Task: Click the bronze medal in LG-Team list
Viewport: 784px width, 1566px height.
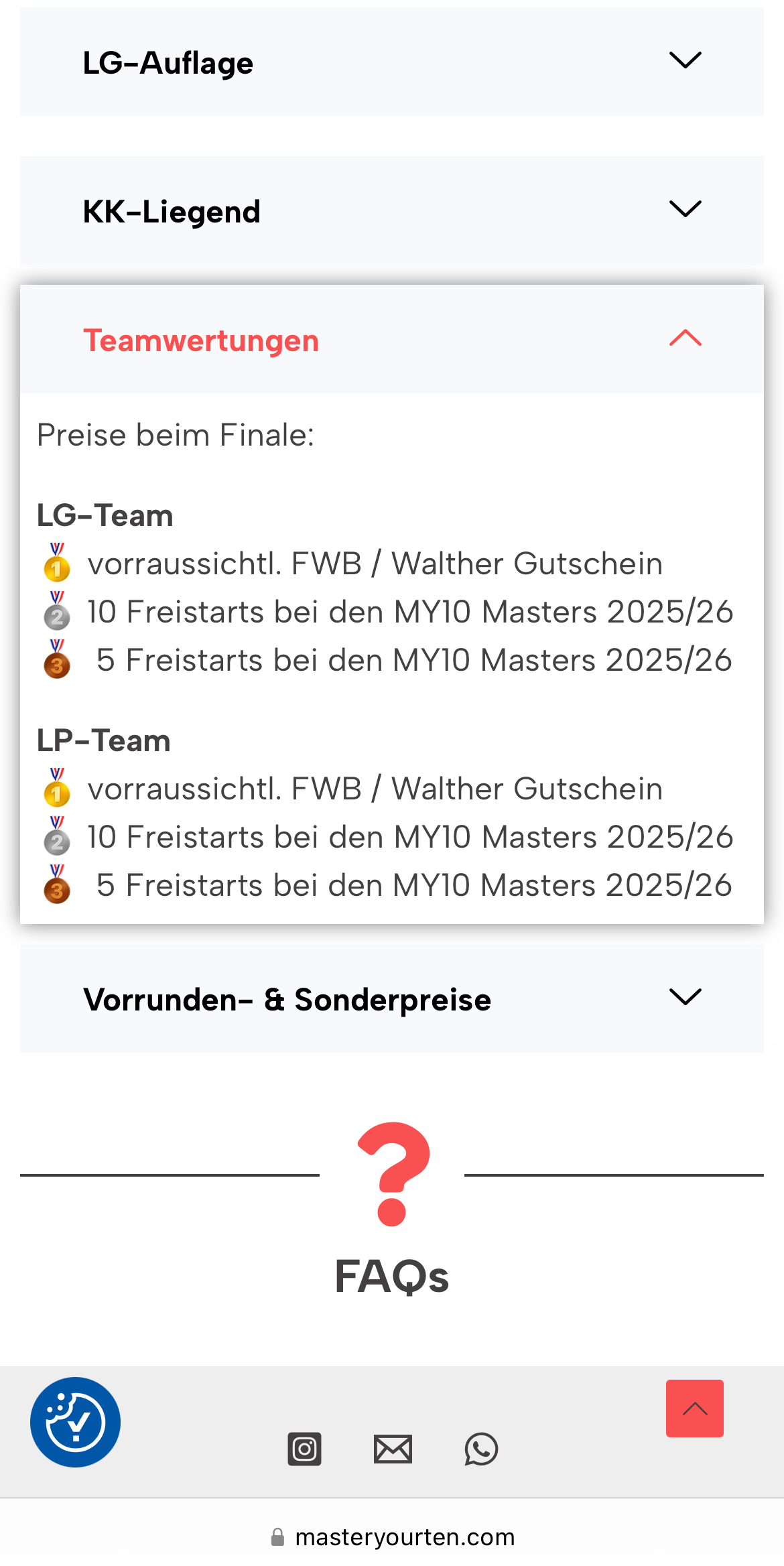Action: [57, 659]
